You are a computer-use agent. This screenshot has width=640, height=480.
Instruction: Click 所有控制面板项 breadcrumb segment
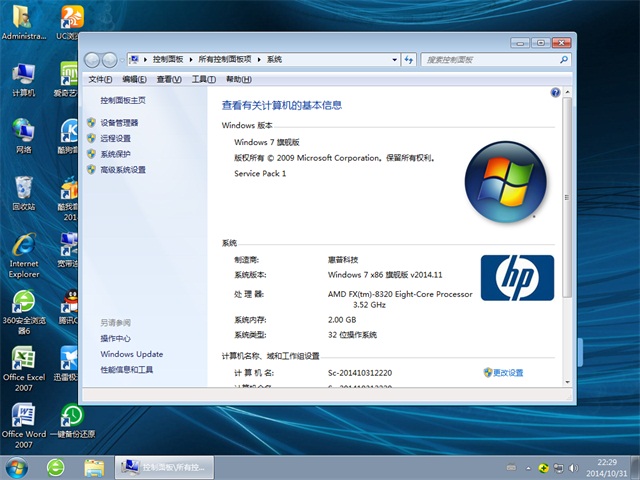[225, 60]
